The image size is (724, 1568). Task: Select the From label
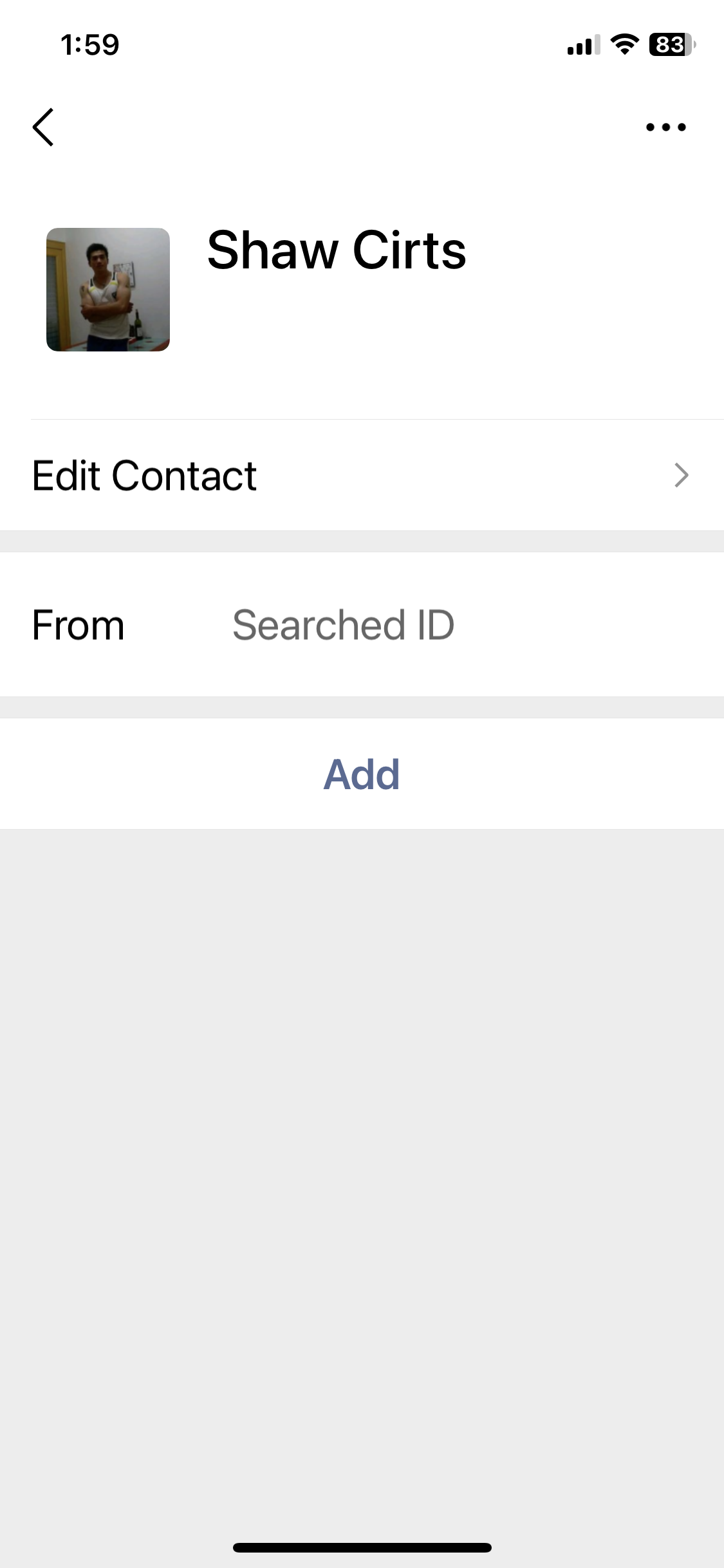(x=78, y=625)
